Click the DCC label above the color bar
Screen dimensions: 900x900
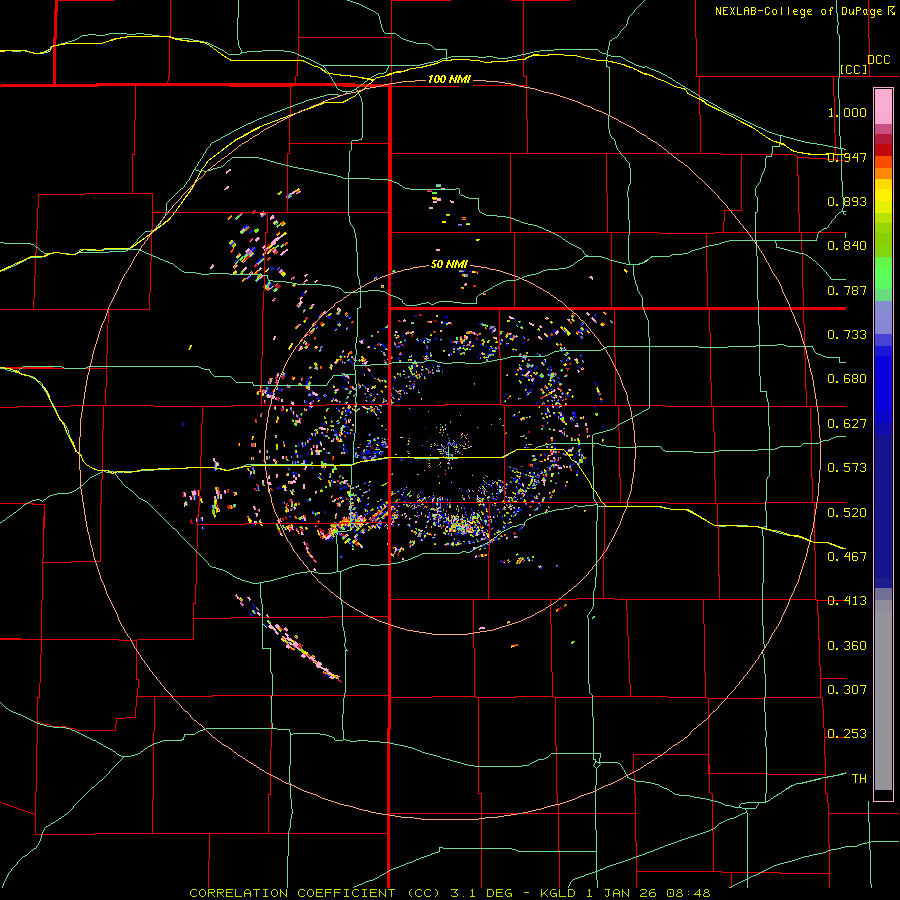point(878,60)
